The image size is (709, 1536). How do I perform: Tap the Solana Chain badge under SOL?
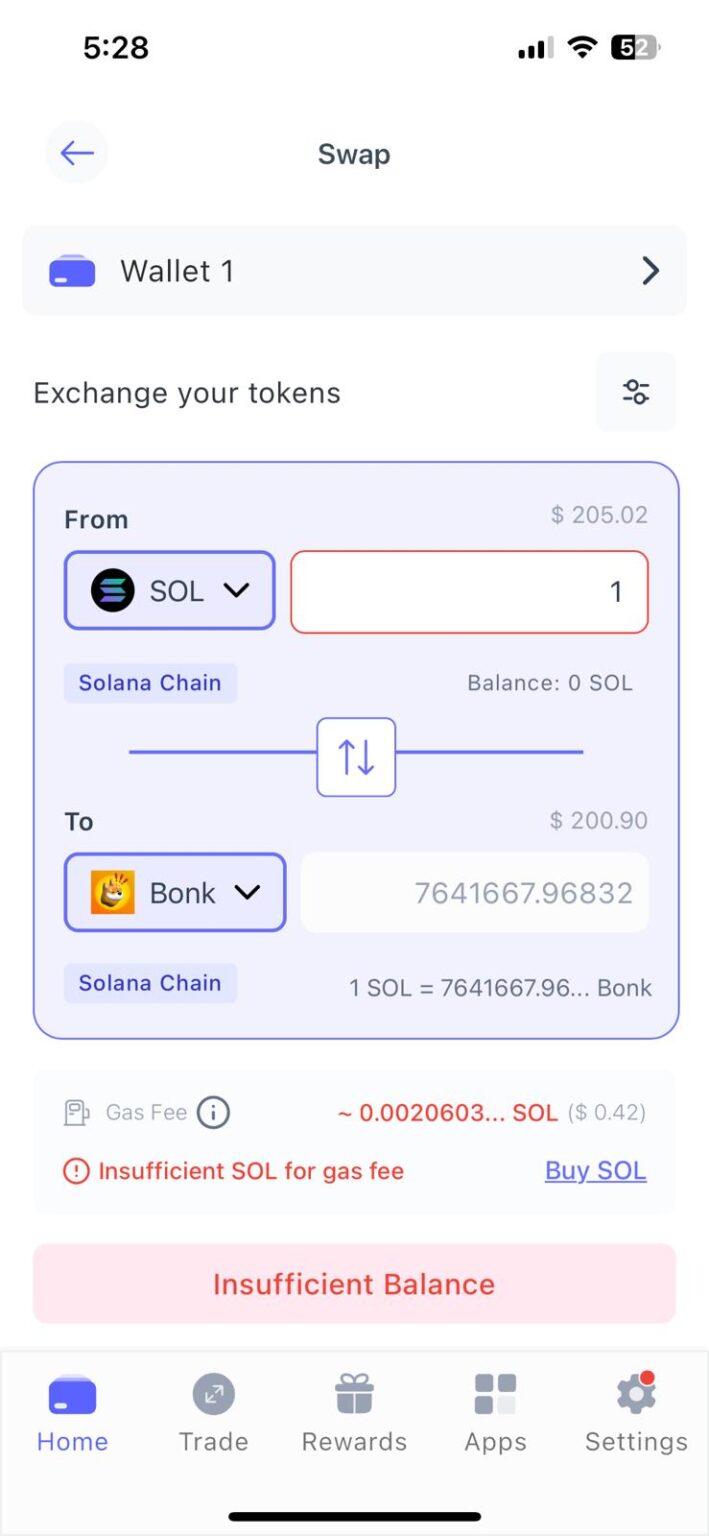pos(150,683)
